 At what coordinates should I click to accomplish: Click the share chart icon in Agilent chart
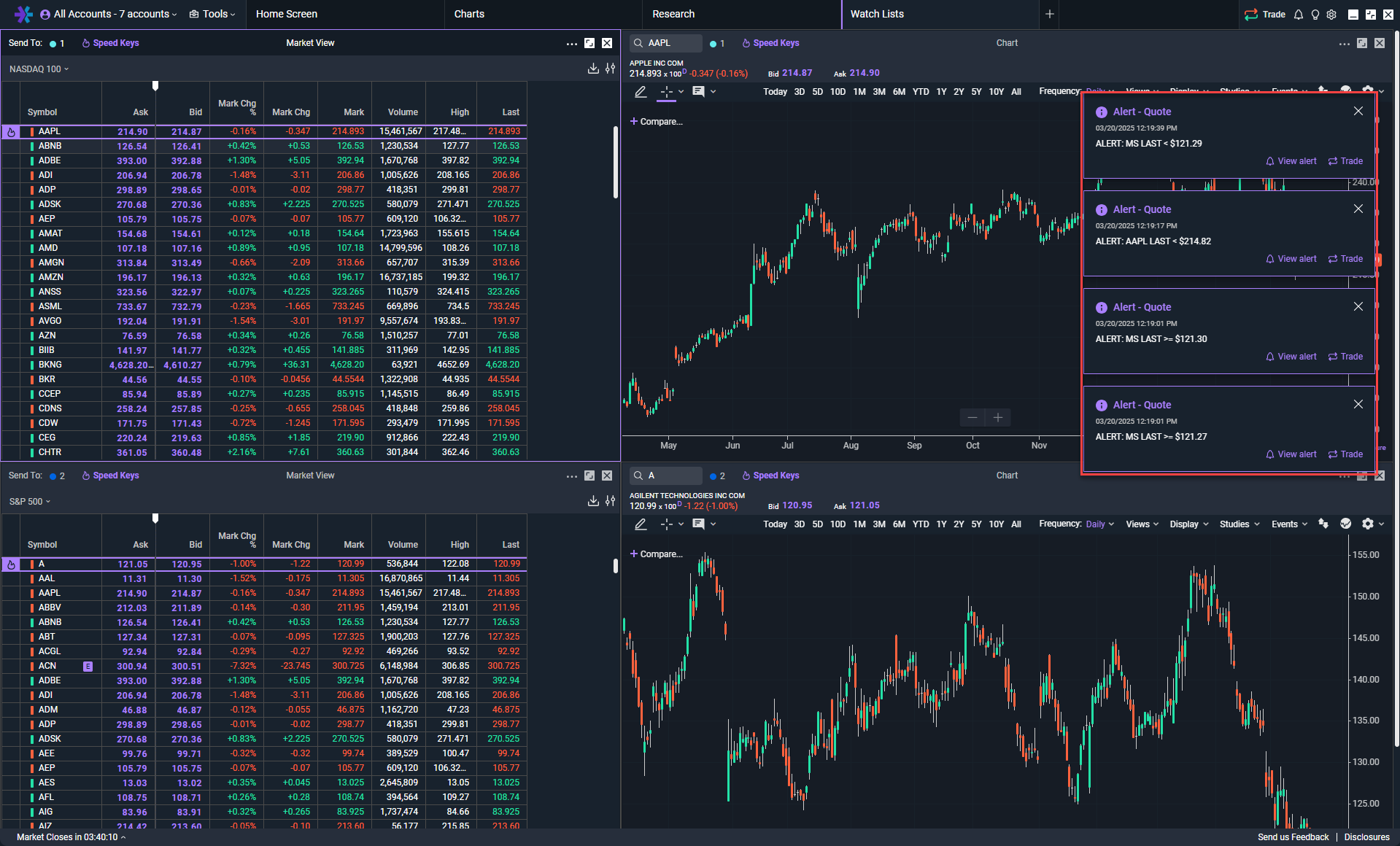point(1323,524)
